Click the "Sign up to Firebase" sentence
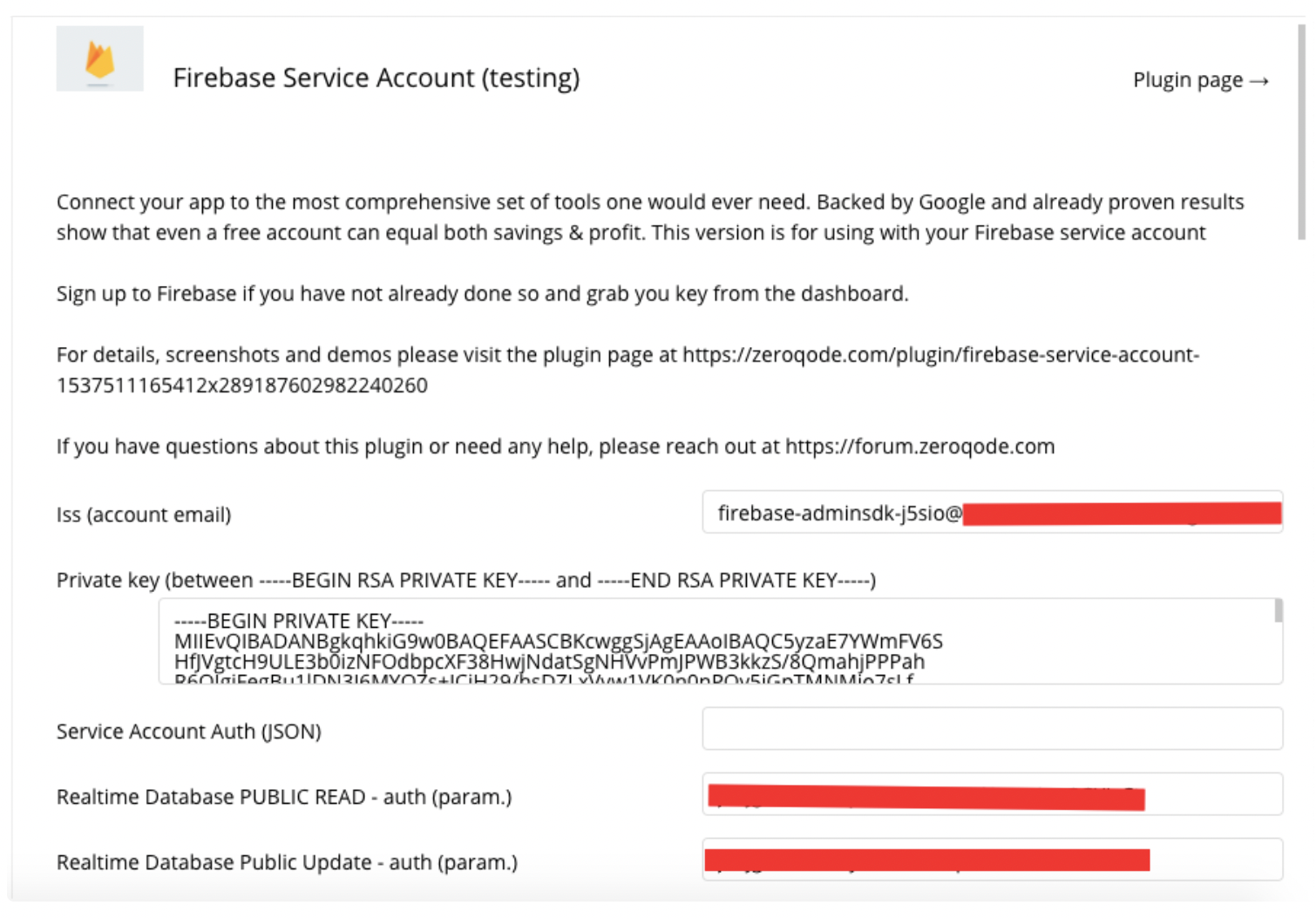This screenshot has width=1316, height=919. click(482, 294)
